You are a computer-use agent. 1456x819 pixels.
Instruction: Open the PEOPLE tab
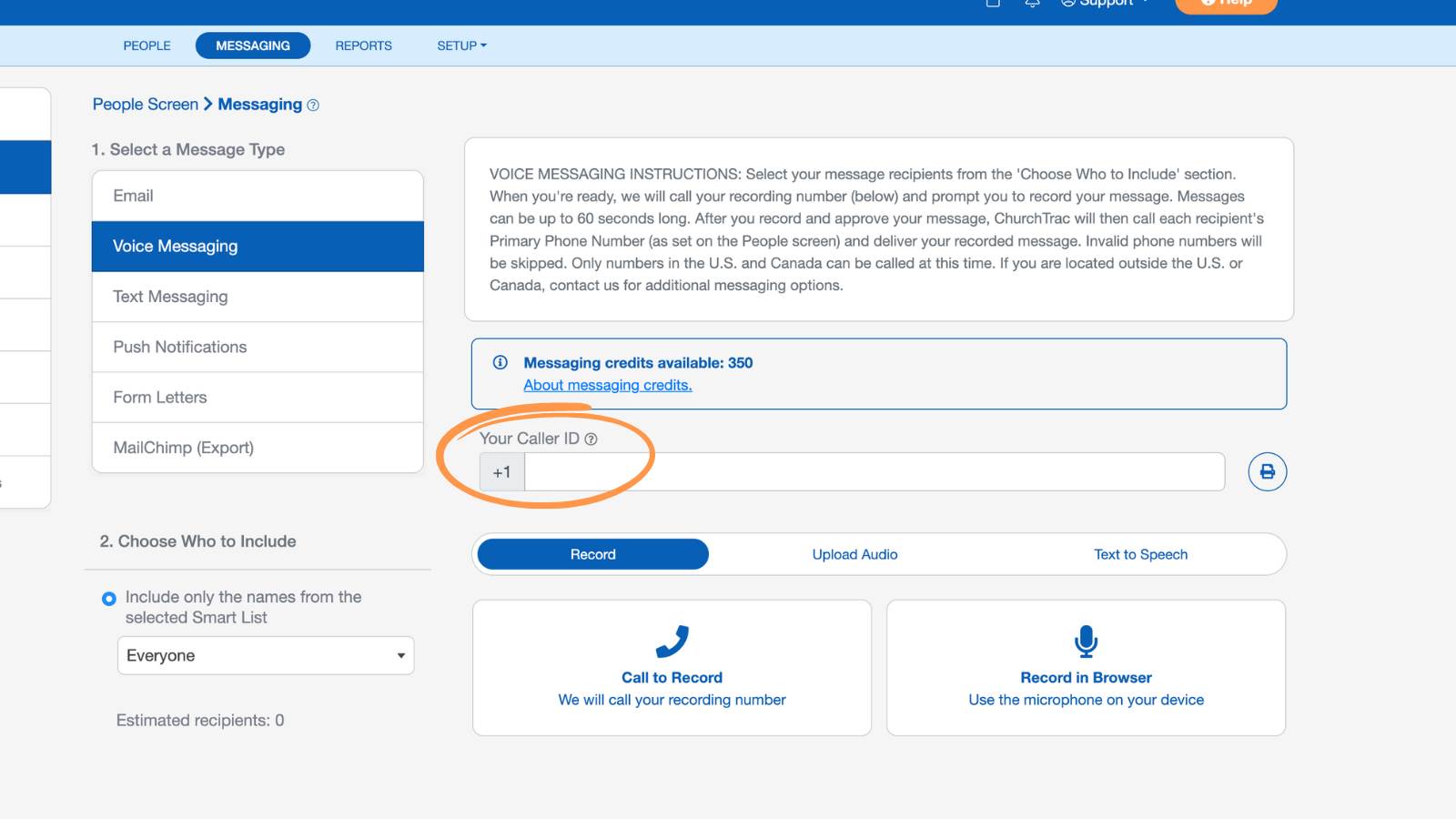pos(147,45)
